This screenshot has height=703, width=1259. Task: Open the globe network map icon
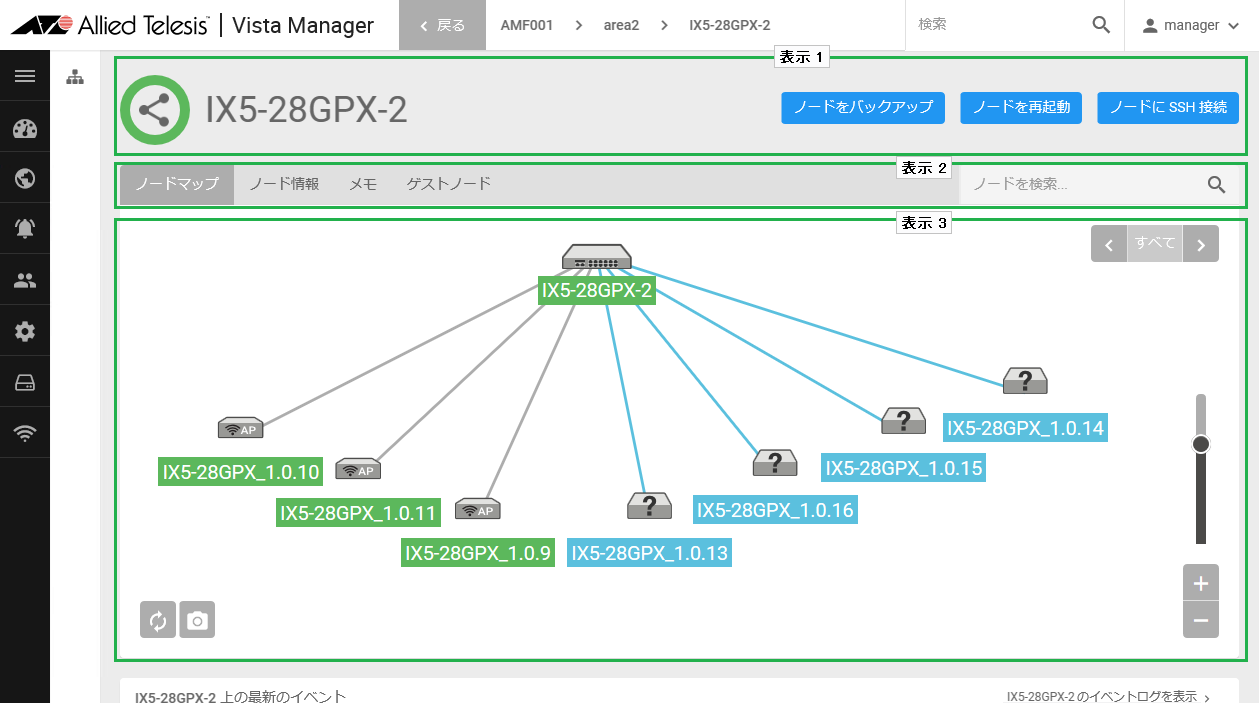point(25,179)
